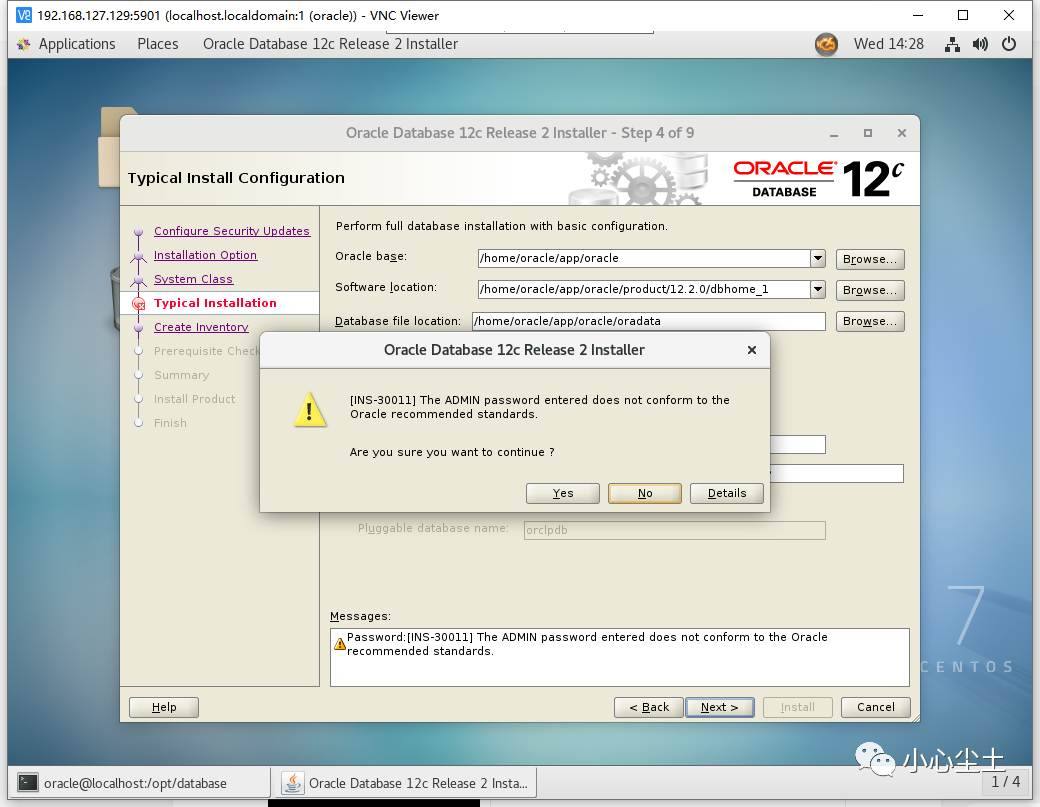Click the Applications menu foot icon

click(x=24, y=44)
